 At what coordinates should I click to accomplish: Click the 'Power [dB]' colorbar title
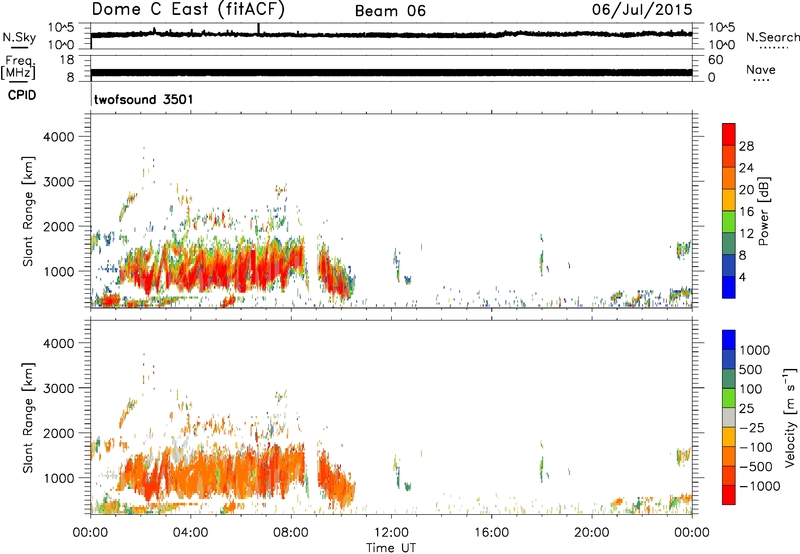pyautogui.click(x=764, y=211)
